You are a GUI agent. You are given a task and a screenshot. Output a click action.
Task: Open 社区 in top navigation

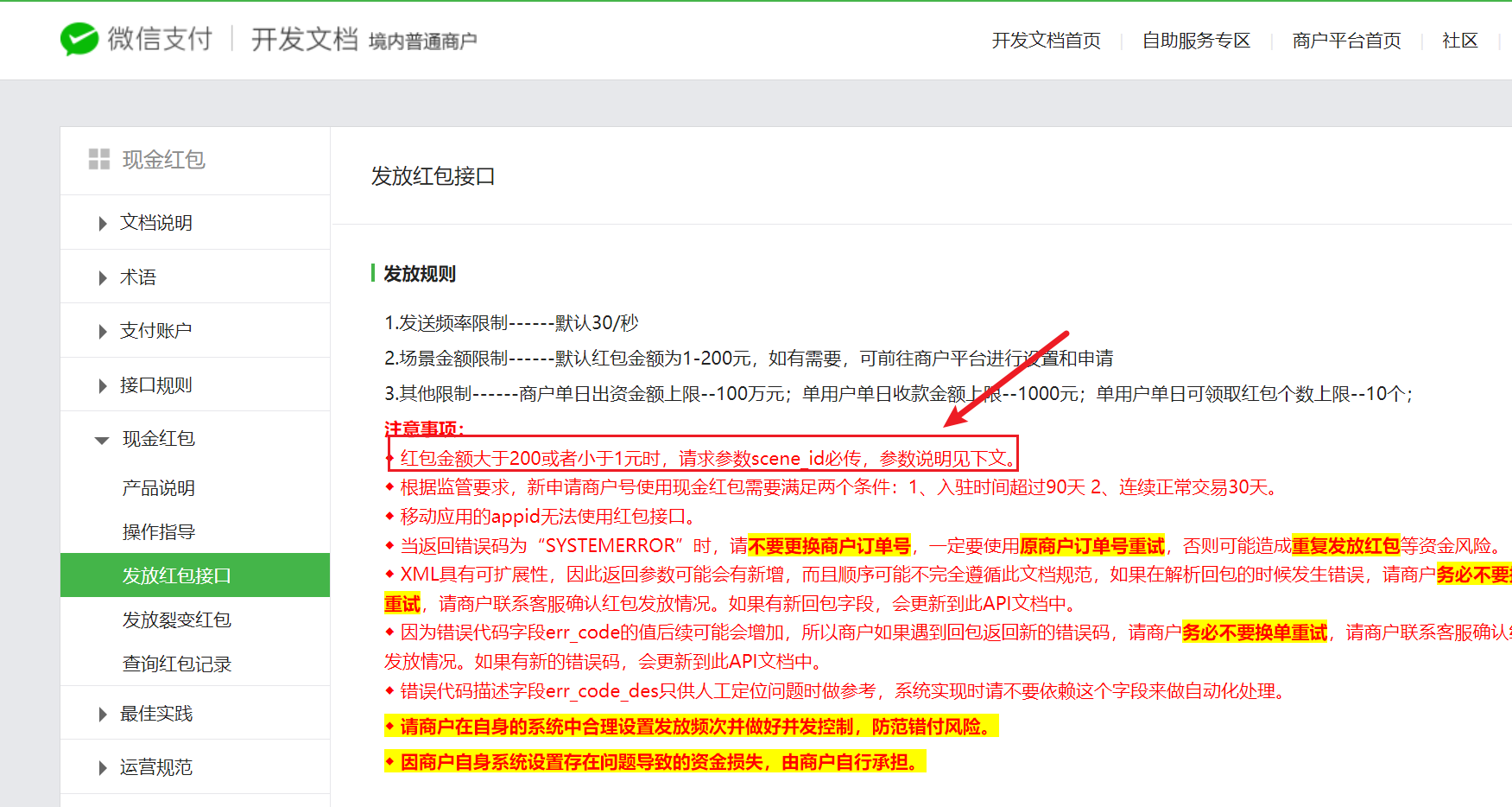1460,41
